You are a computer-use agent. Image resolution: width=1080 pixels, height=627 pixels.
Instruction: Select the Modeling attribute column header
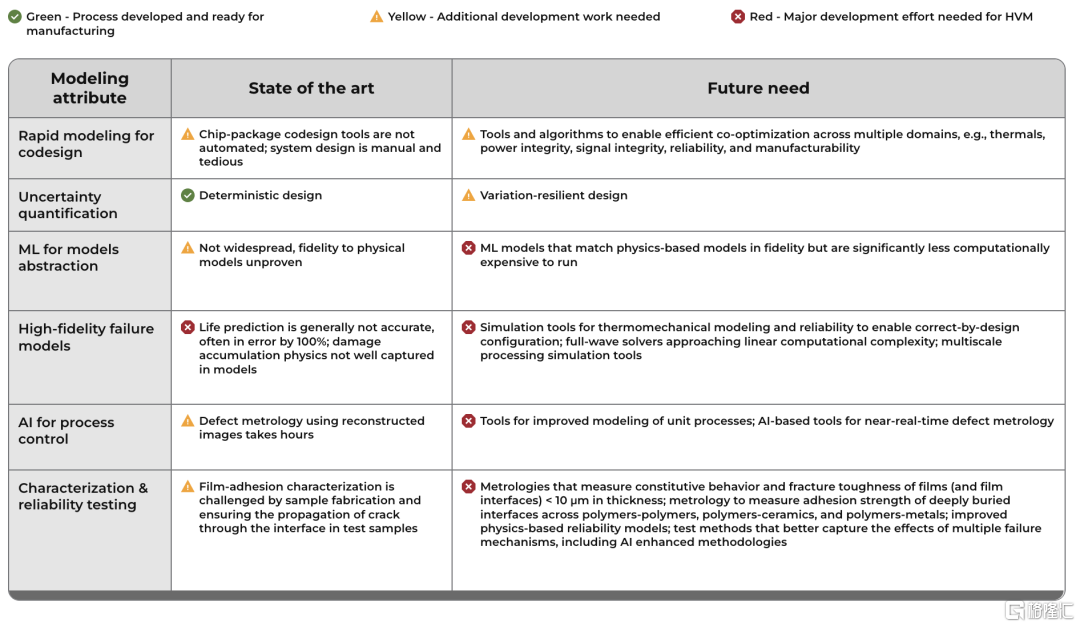(90, 88)
